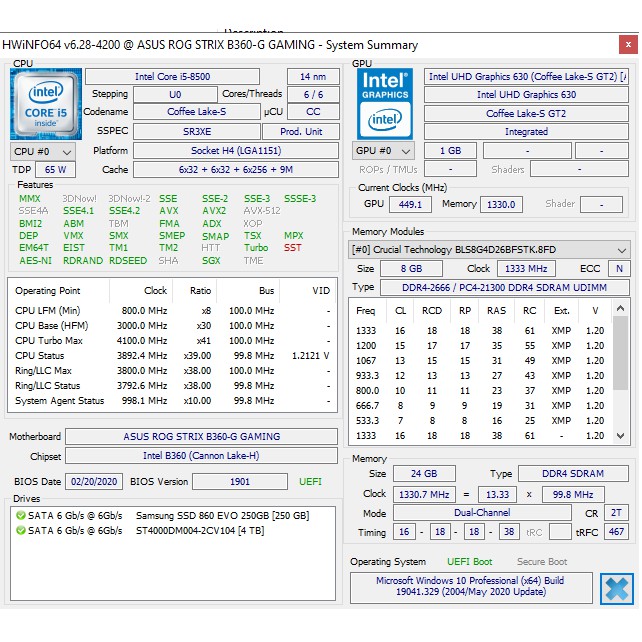Image resolution: width=642 pixels, height=642 pixels.
Task: Click the CPU Status operating point row
Action: tap(172, 356)
